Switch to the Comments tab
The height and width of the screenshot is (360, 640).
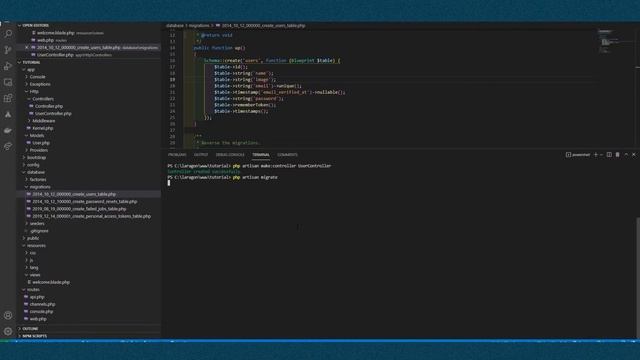point(287,155)
